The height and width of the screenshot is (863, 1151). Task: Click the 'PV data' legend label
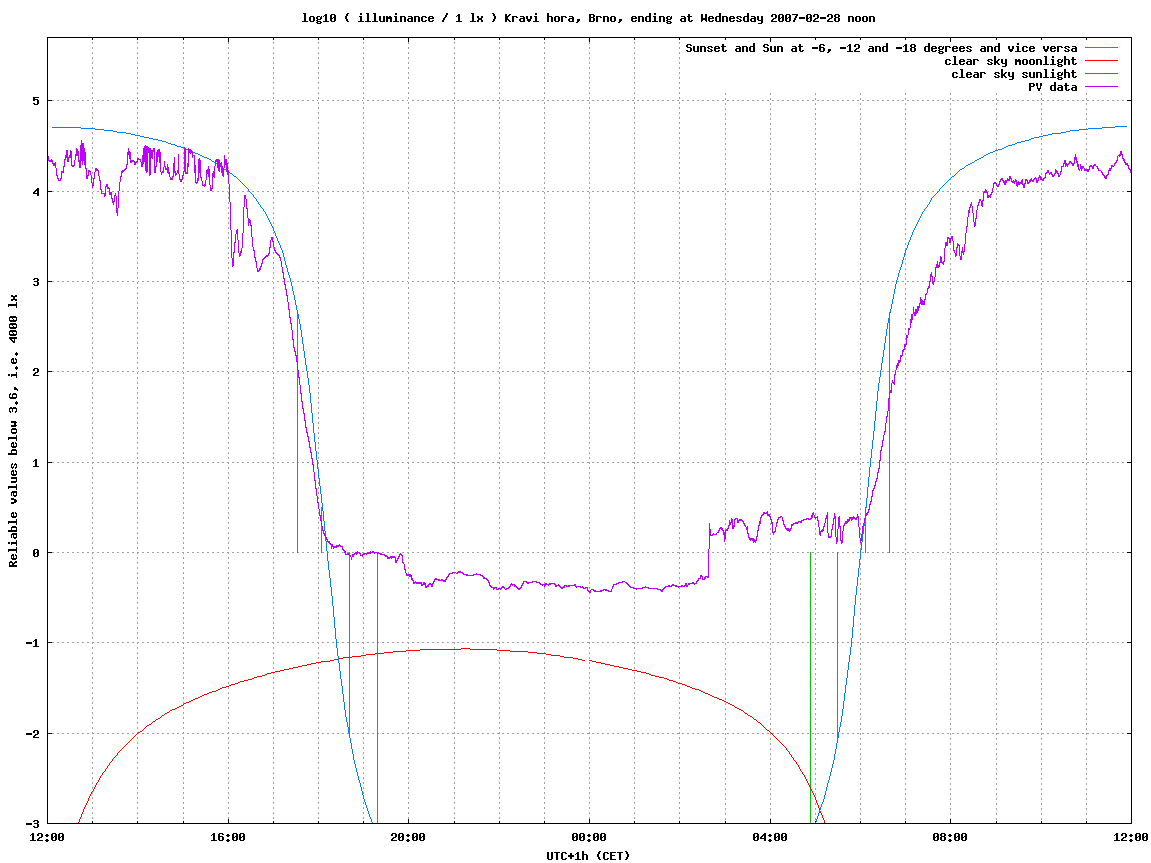click(1052, 87)
